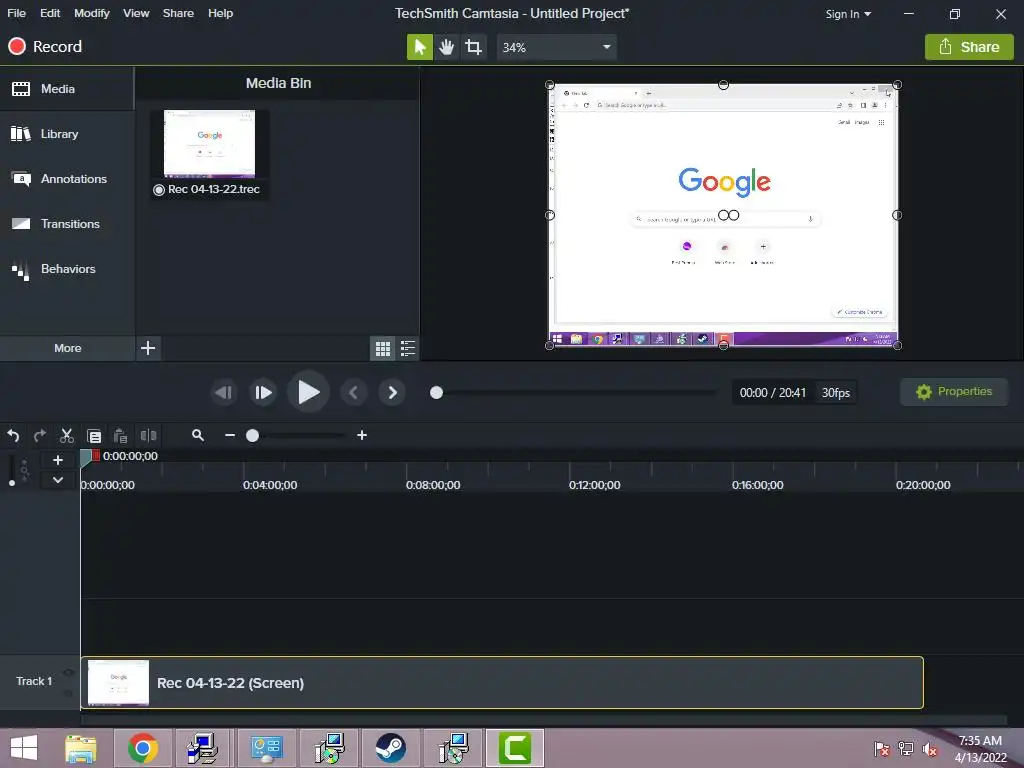Jump to next media with right chevron
1024x768 pixels.
point(392,392)
